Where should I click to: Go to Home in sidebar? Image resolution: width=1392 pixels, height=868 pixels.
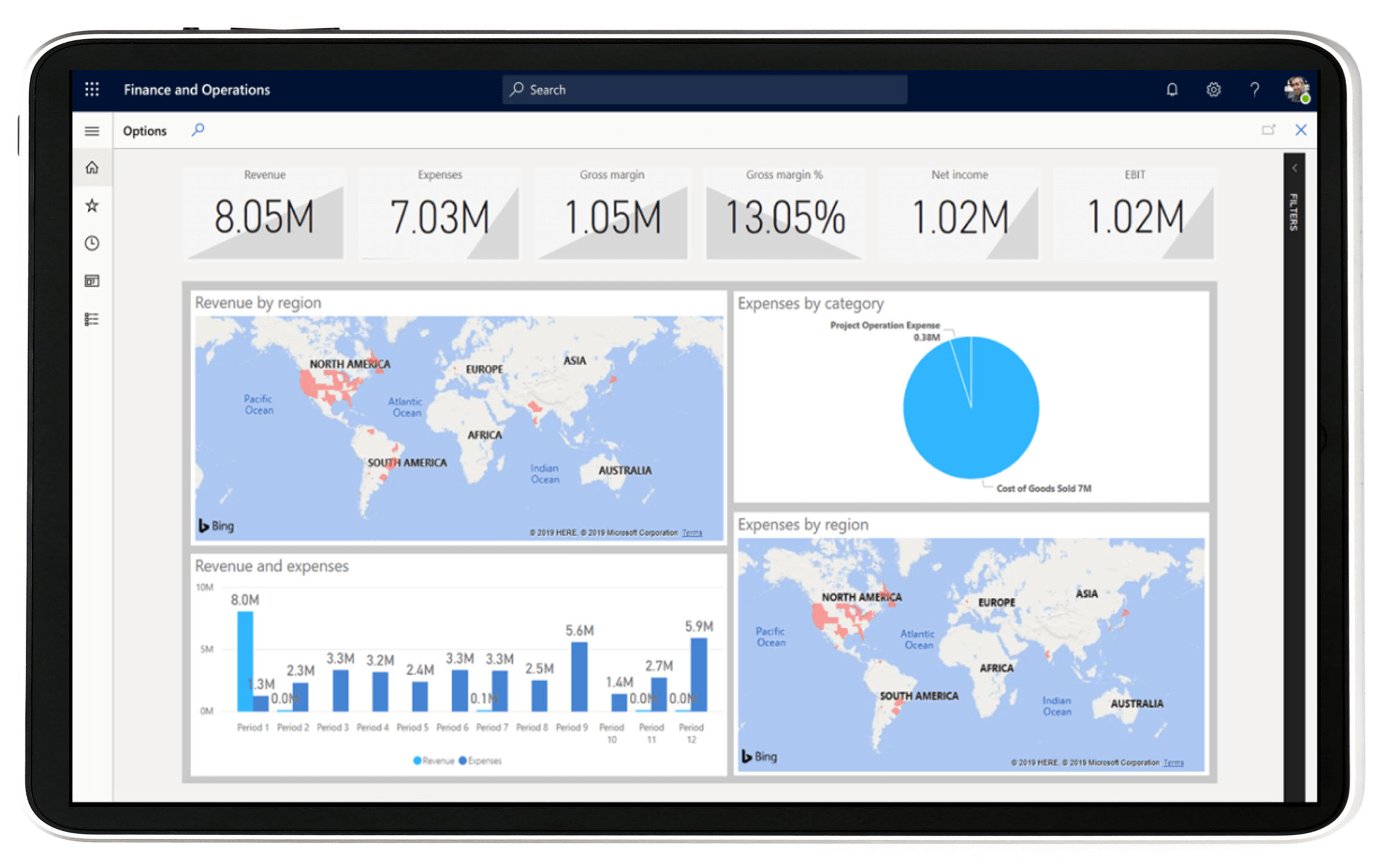(x=92, y=168)
